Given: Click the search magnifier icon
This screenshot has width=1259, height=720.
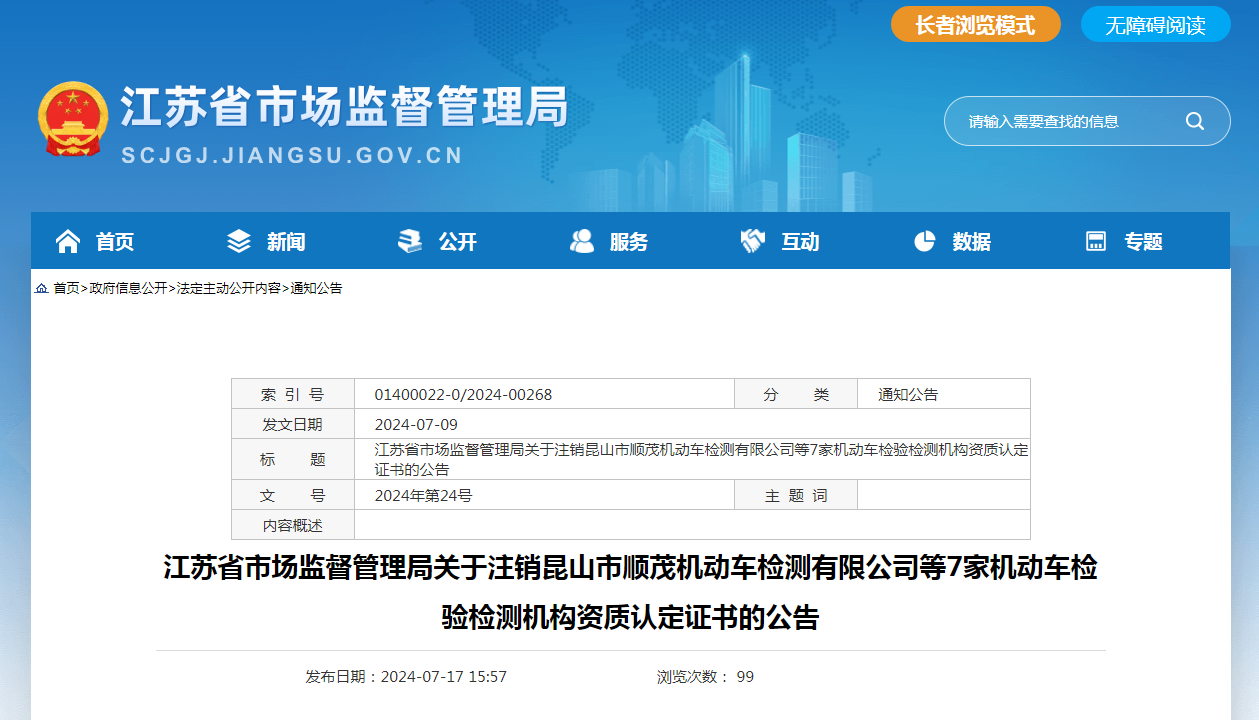Looking at the screenshot, I should [1195, 121].
